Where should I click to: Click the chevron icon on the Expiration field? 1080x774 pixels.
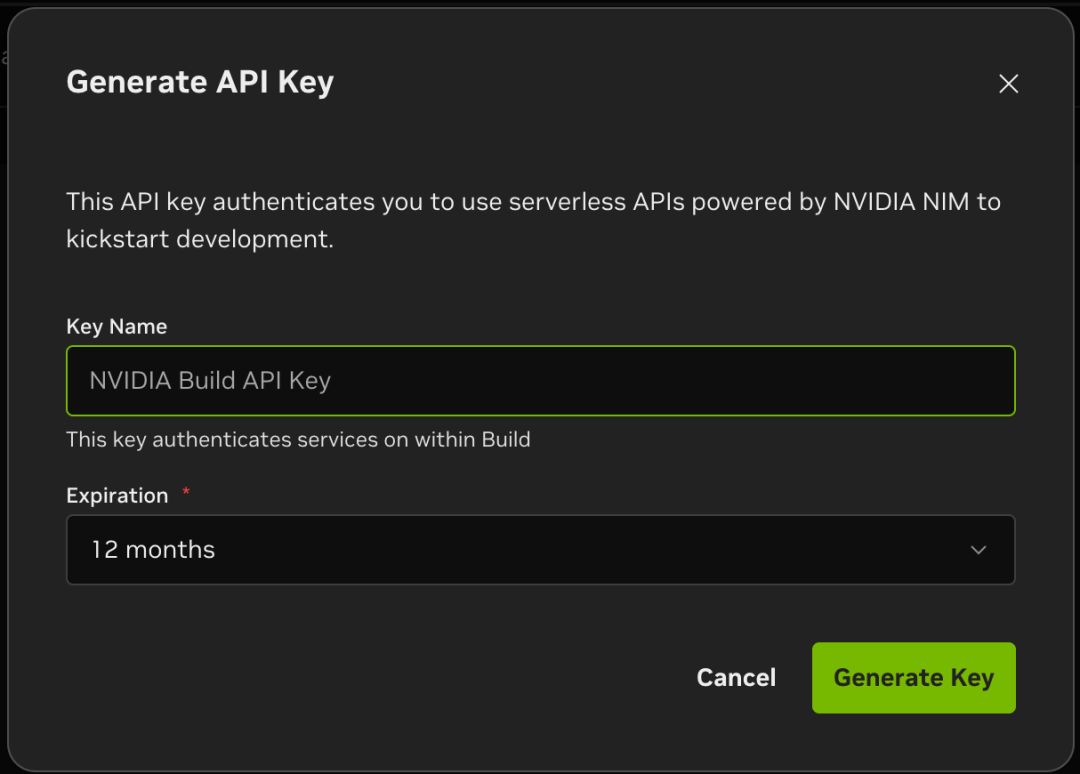coord(979,549)
